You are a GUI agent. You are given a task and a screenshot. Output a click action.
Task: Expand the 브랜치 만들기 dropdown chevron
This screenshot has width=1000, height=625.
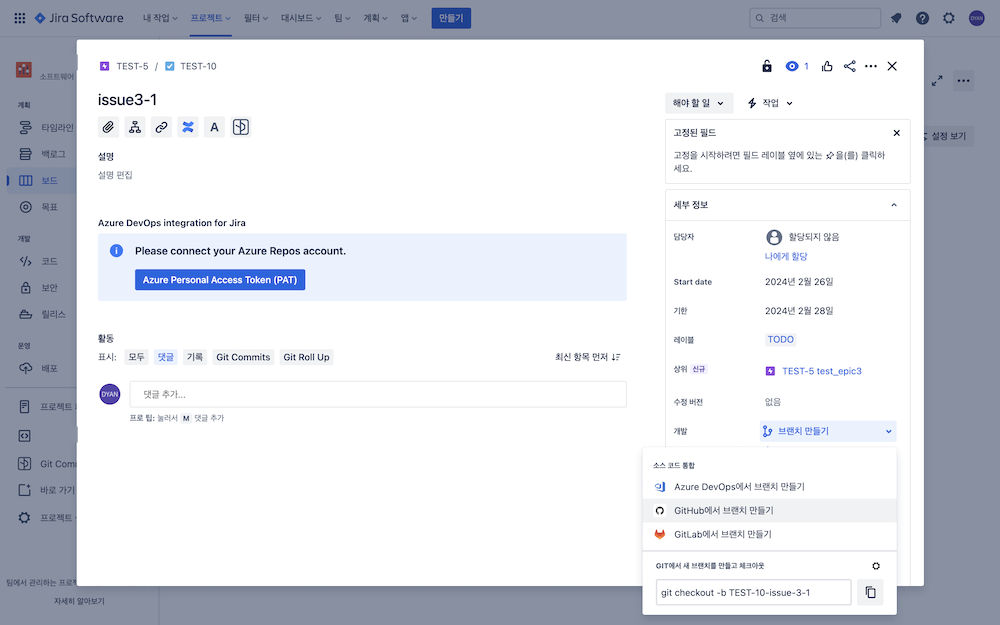(888, 432)
